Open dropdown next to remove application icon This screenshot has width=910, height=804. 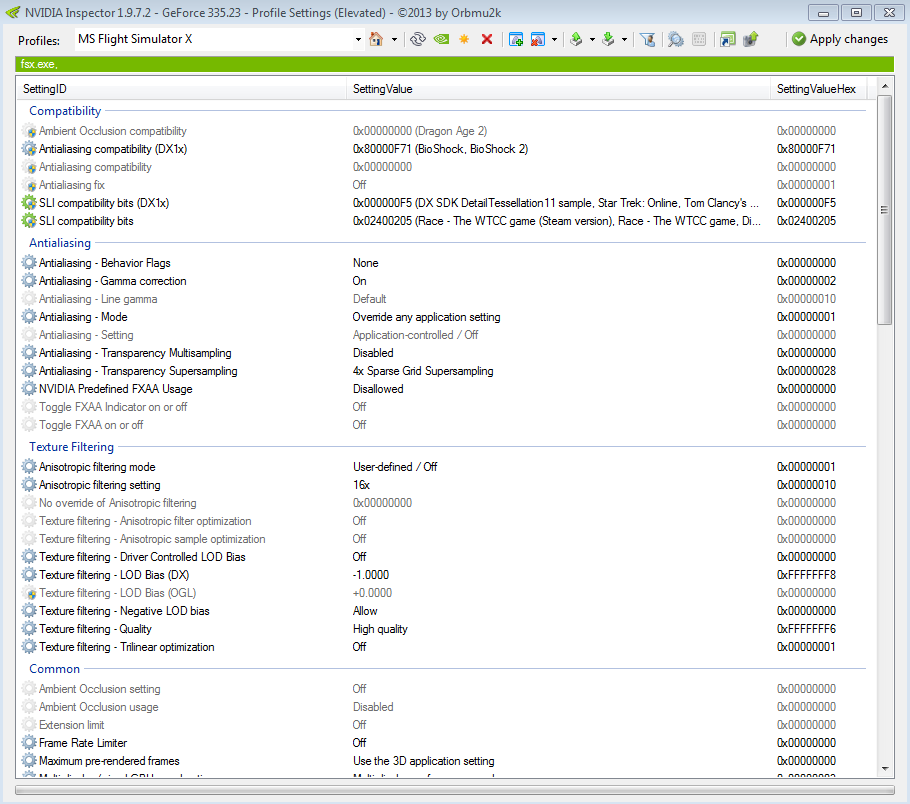554,39
